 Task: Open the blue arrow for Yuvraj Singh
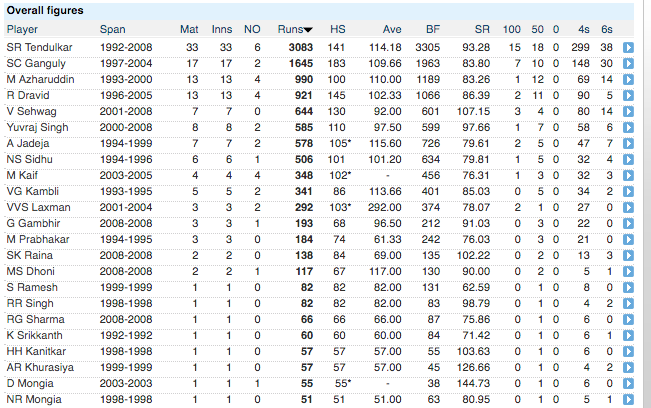coord(628,127)
